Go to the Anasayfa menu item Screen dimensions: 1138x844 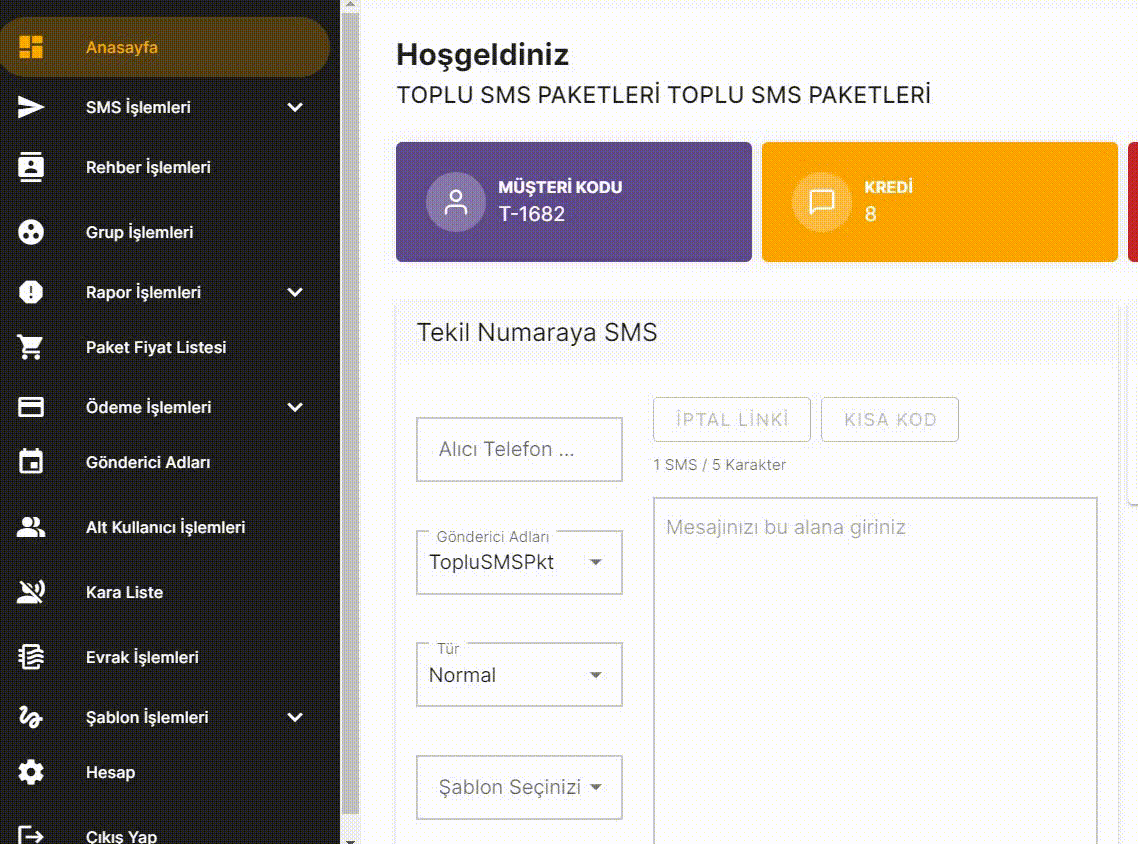(165, 47)
